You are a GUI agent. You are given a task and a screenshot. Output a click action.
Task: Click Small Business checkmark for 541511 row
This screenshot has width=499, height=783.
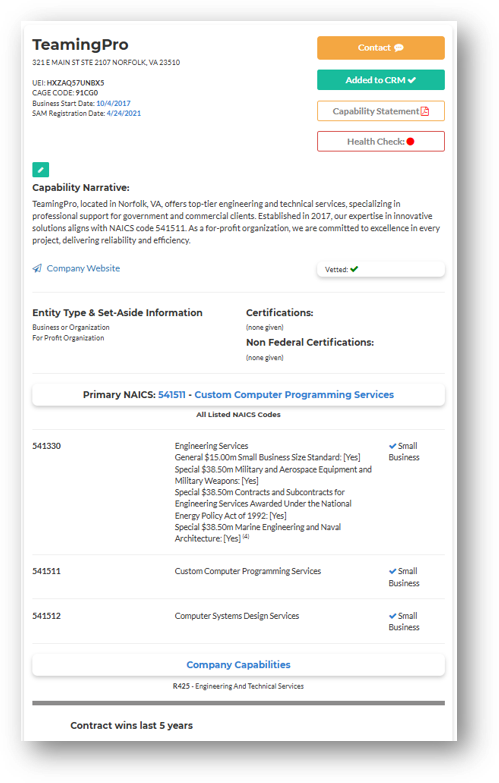pos(393,571)
